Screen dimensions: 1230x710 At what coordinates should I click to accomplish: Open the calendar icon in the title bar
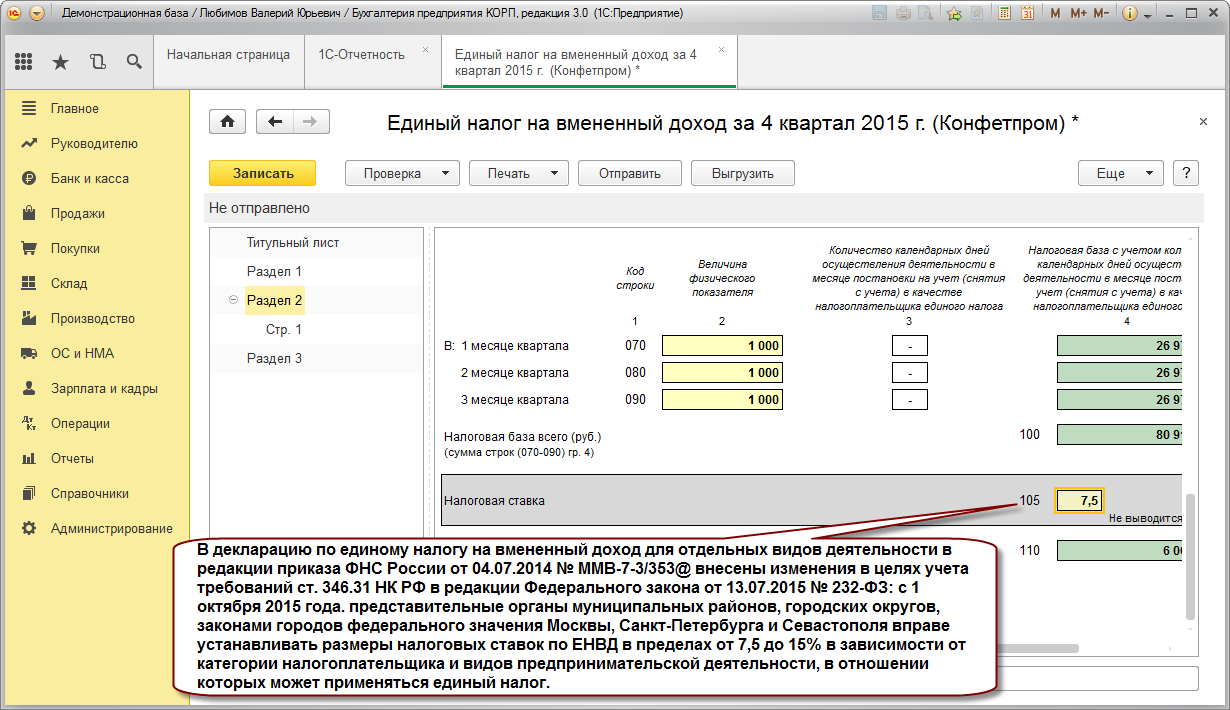click(1027, 14)
